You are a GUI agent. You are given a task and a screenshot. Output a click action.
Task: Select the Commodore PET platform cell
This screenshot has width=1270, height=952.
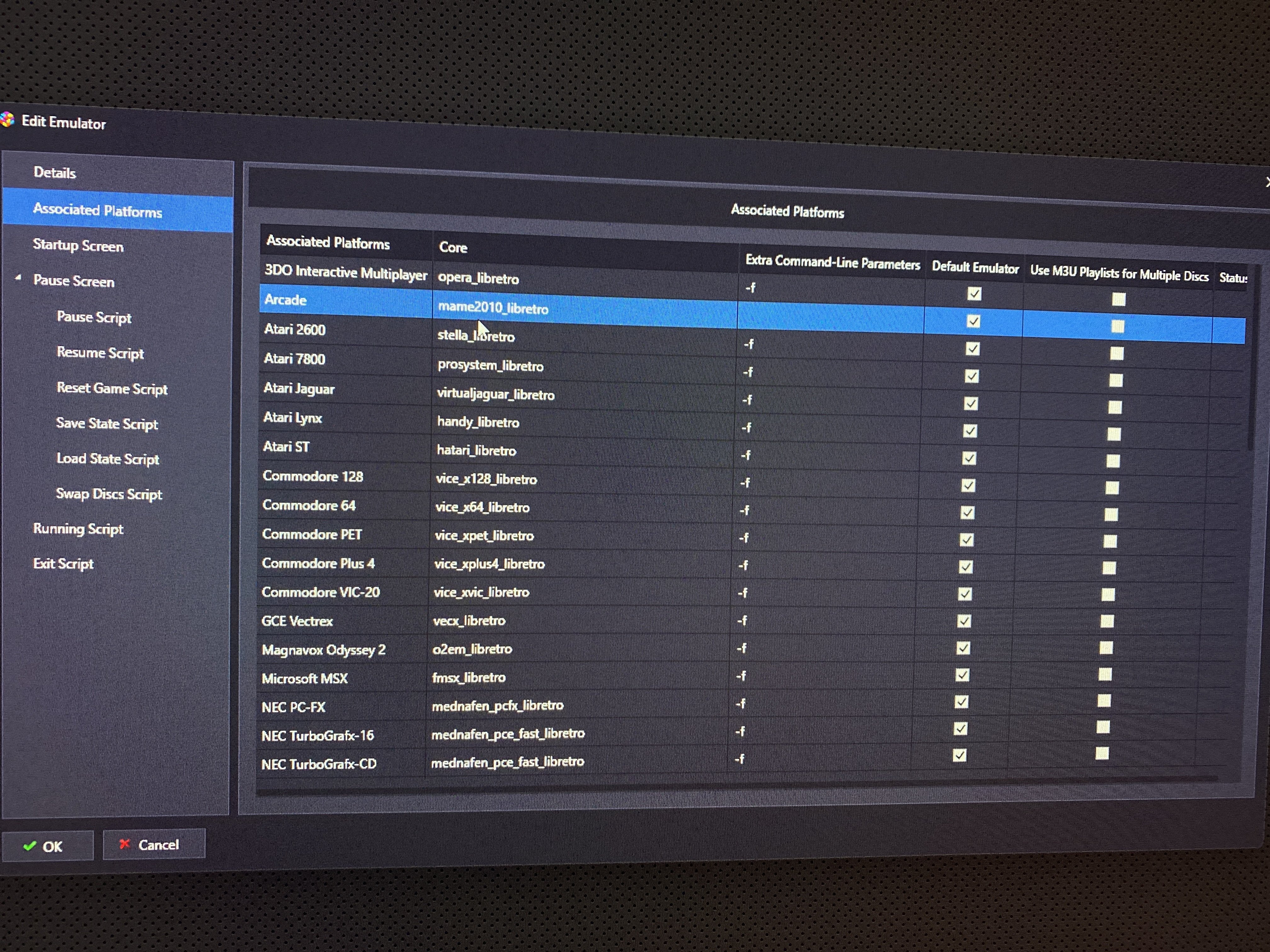pyautogui.click(x=343, y=534)
